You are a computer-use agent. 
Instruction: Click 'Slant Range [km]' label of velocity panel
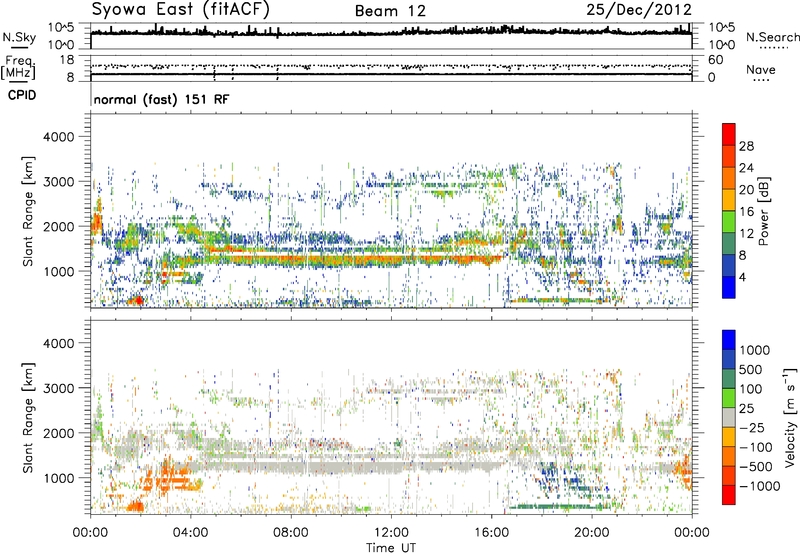[28, 417]
